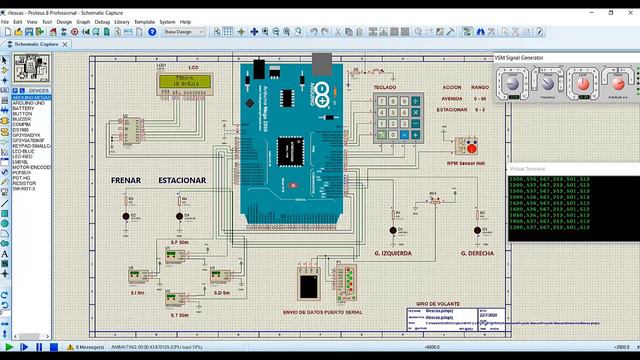Click the New Project toolbar icon
Viewport: 640px width, 360px height.
(x=8, y=32)
